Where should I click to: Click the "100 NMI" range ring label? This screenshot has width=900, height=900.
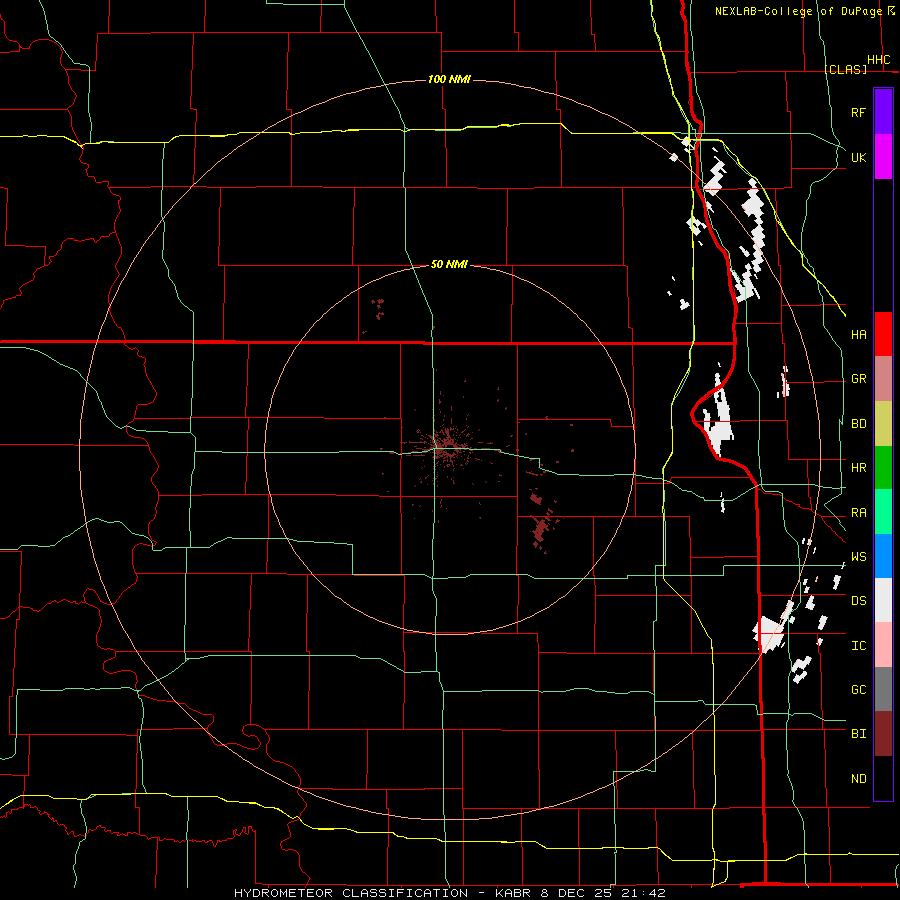(449, 79)
